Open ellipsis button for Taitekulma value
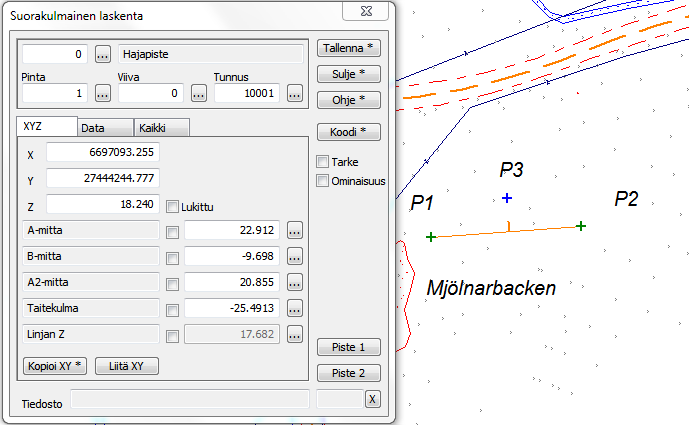Image resolution: width=689 pixels, height=425 pixels. pyautogui.click(x=294, y=308)
